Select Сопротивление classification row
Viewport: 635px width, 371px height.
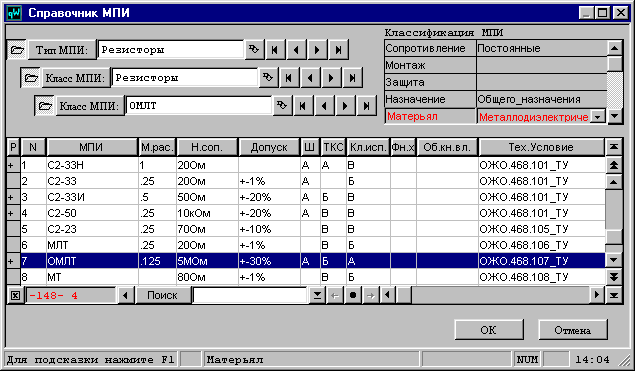(495, 48)
